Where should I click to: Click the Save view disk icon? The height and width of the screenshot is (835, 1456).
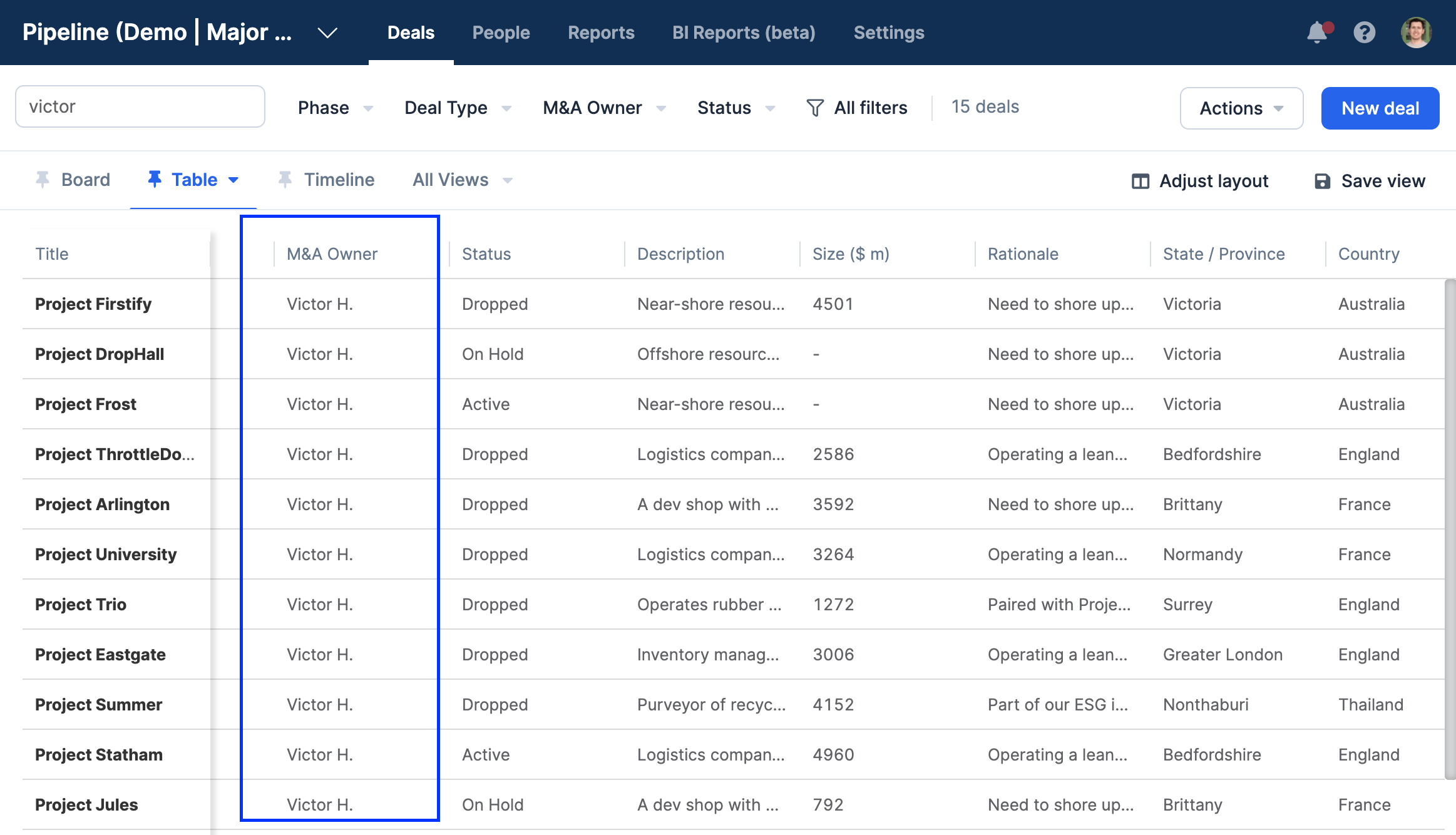tap(1322, 181)
